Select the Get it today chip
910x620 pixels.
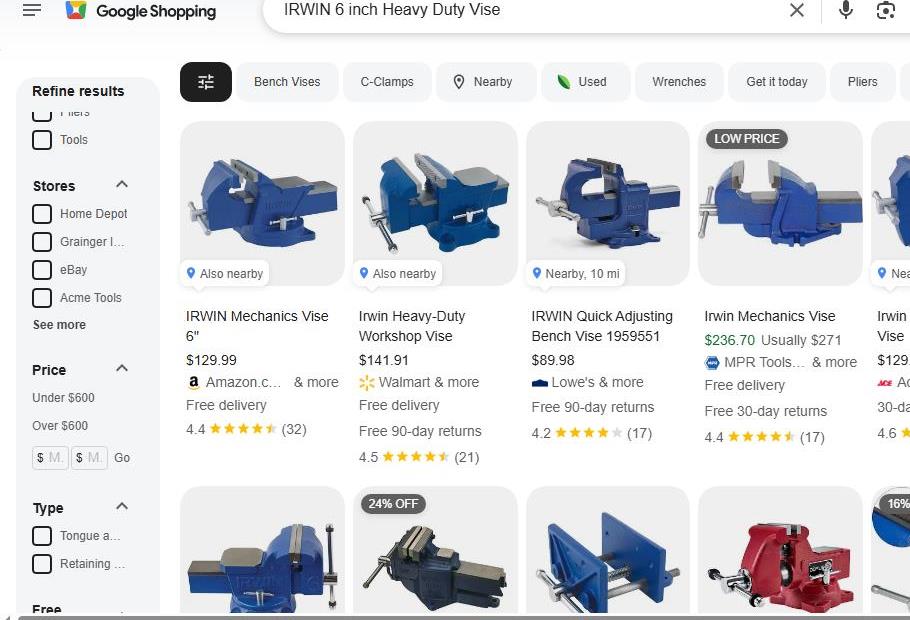[x=777, y=82]
